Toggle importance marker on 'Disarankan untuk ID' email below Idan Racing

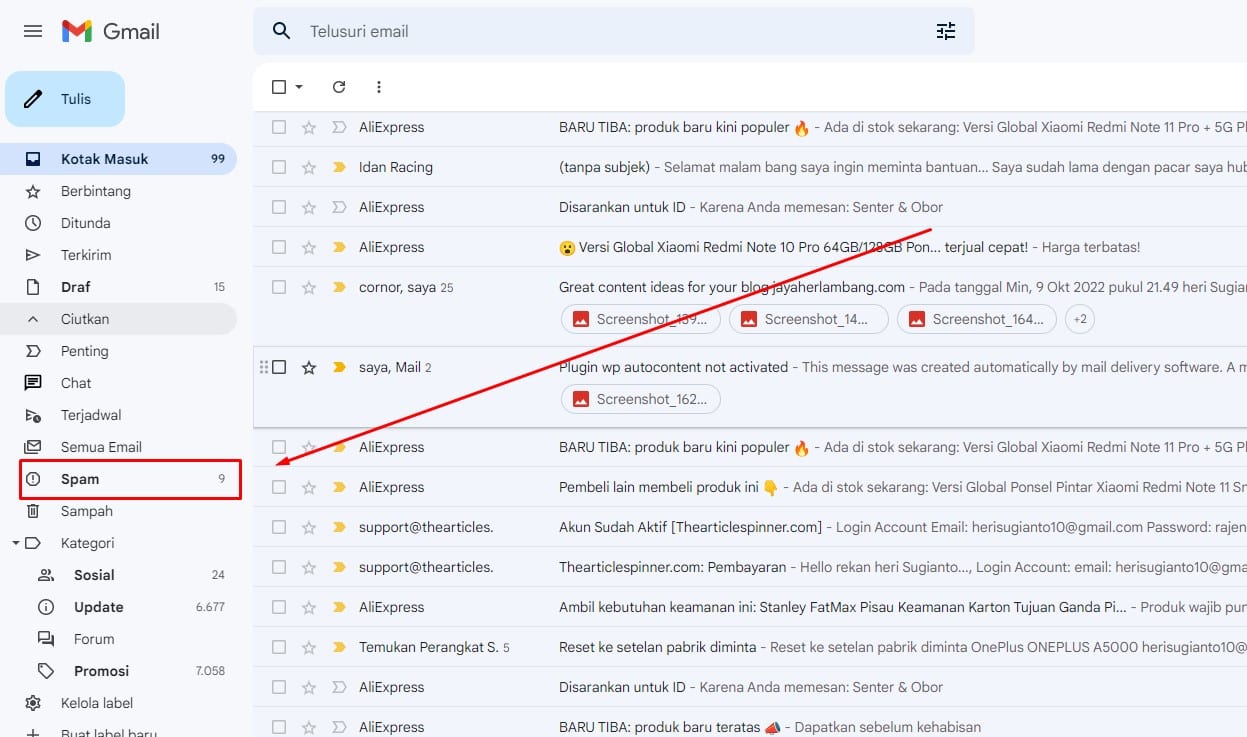[339, 207]
